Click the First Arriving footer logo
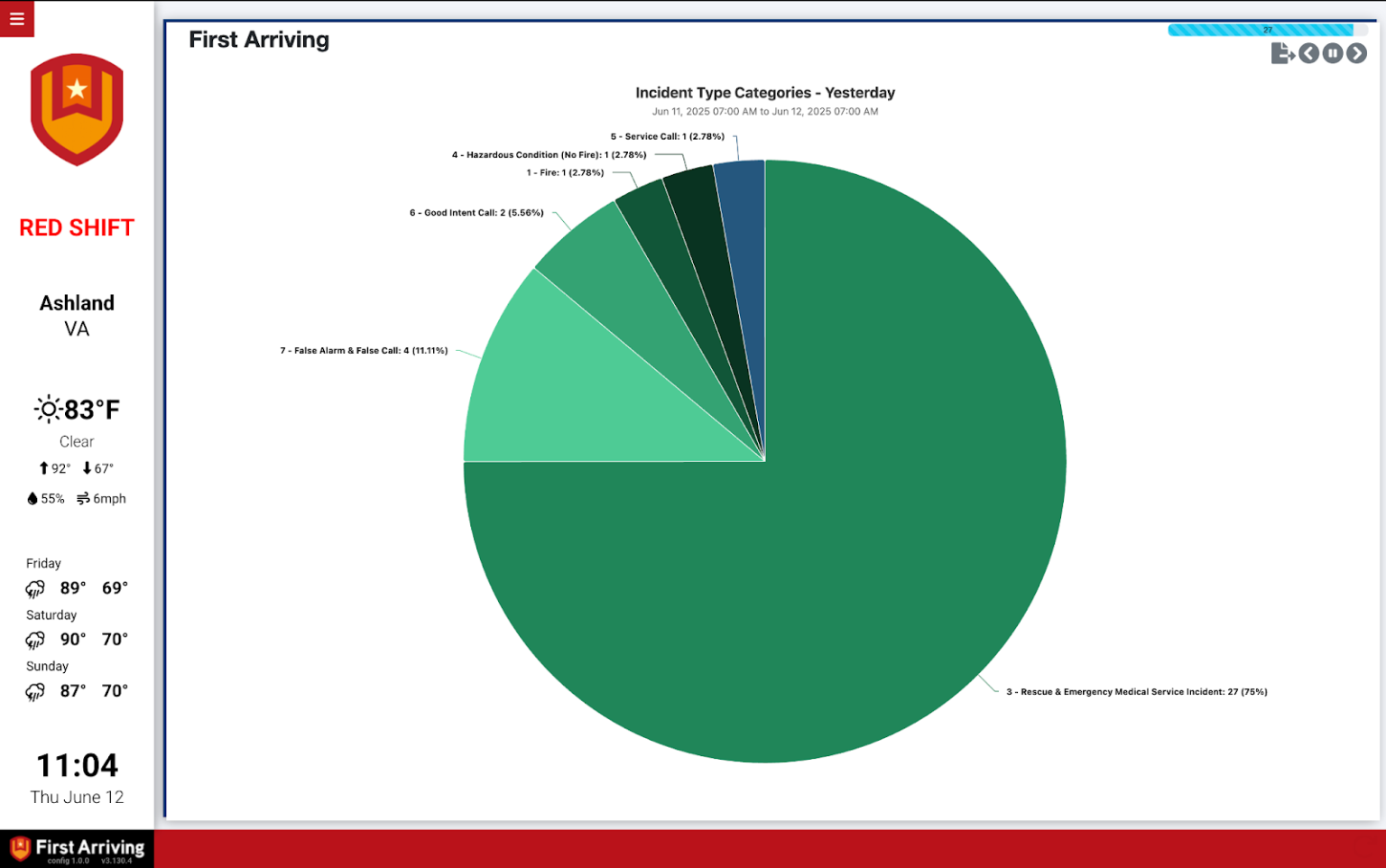 click(x=77, y=848)
